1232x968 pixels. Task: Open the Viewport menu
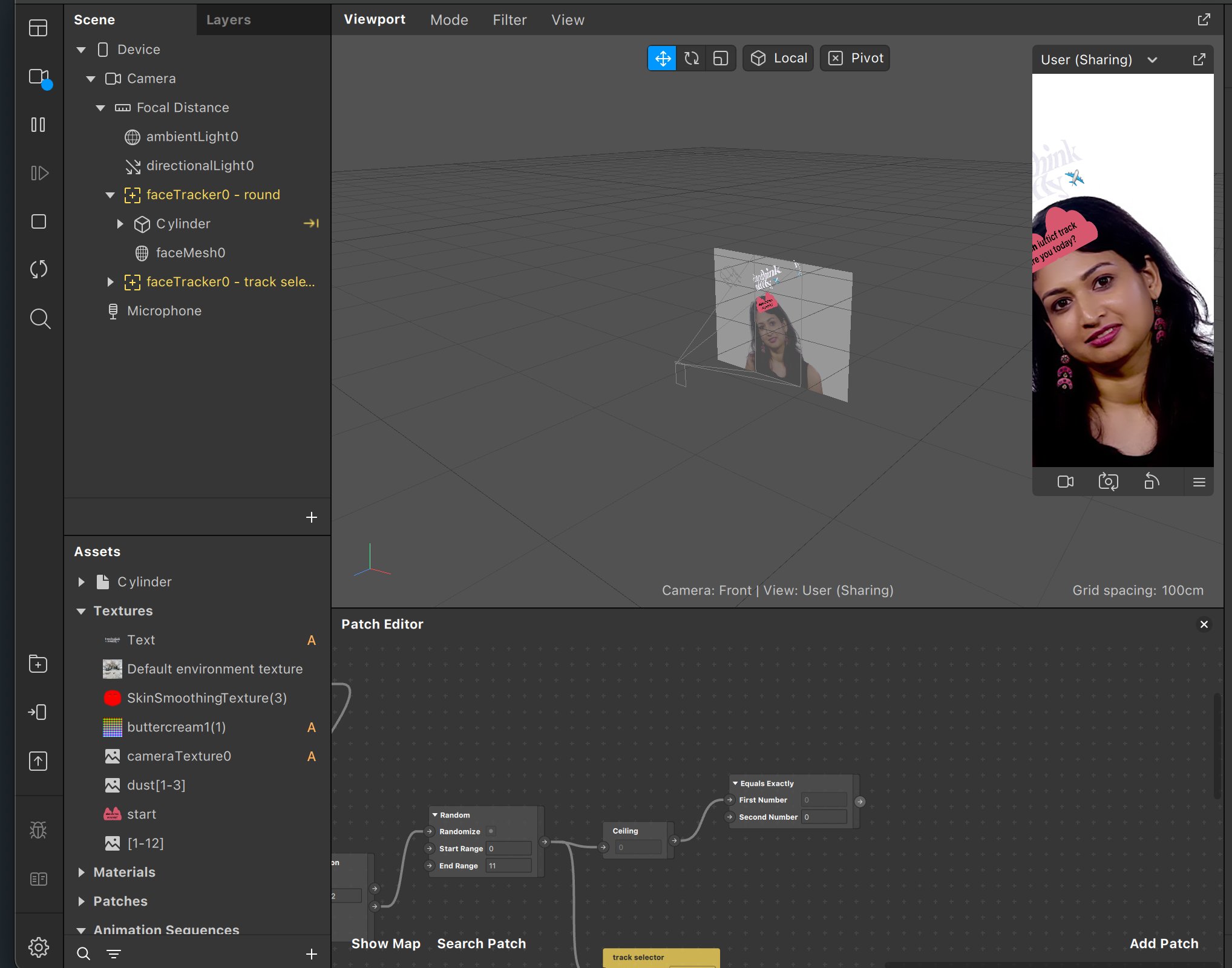click(375, 19)
